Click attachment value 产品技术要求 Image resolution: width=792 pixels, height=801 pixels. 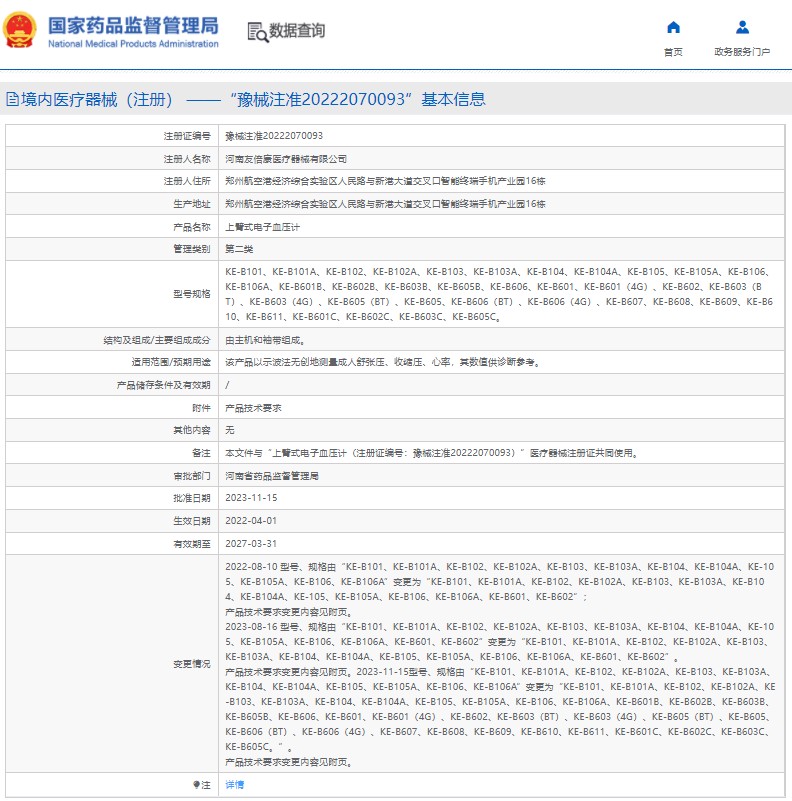pyautogui.click(x=253, y=408)
